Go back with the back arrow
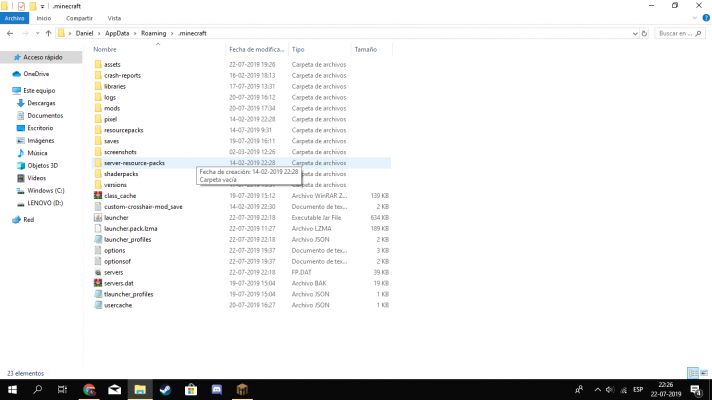Screen dimensions: 712x400 (10, 33)
